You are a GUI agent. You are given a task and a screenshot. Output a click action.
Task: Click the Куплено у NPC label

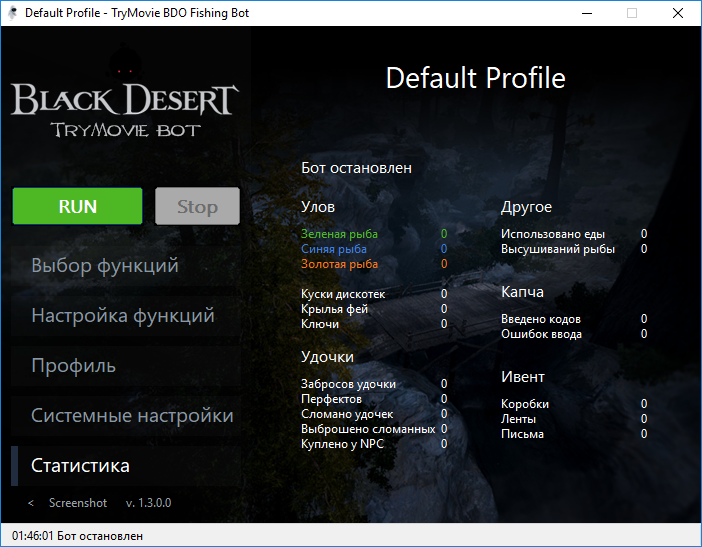tap(342, 444)
